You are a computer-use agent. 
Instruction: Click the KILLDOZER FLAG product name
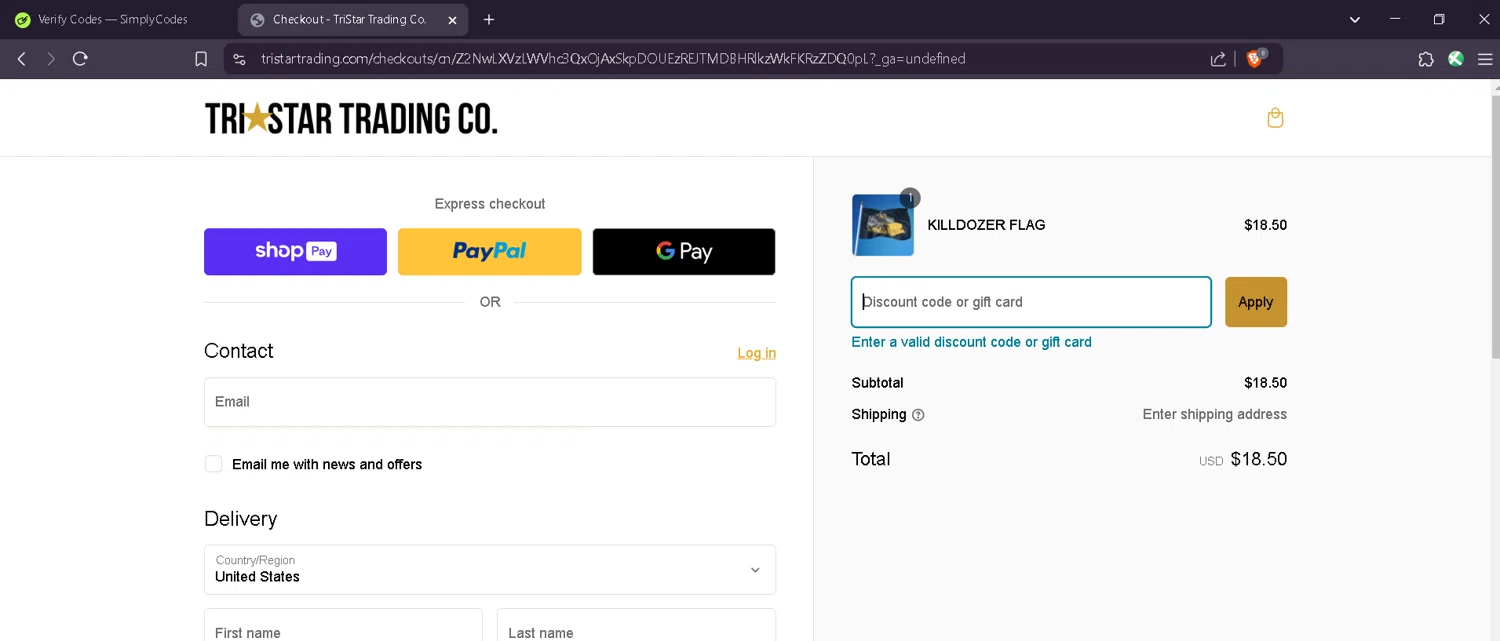[x=986, y=225]
